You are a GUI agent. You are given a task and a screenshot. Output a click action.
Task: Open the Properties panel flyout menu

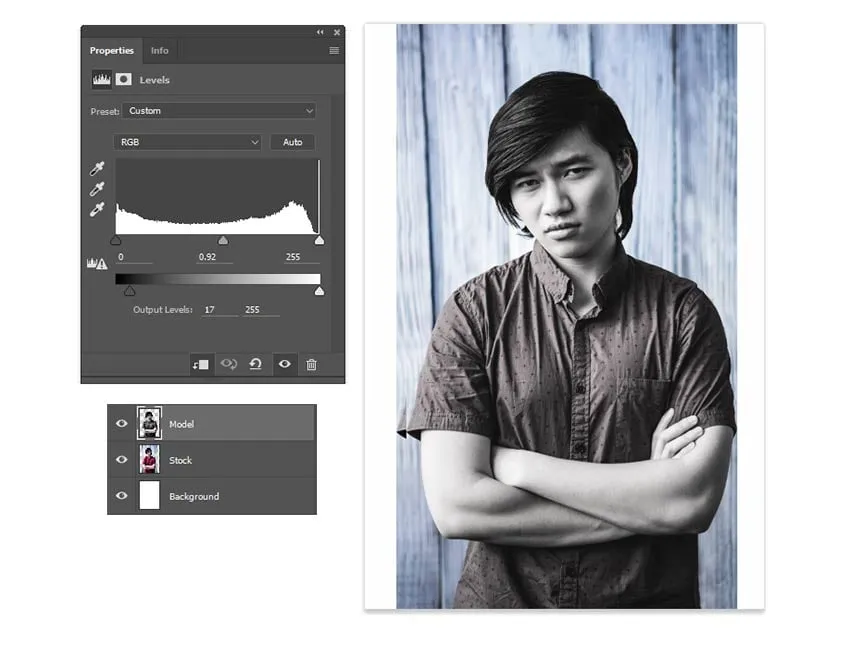coord(334,51)
